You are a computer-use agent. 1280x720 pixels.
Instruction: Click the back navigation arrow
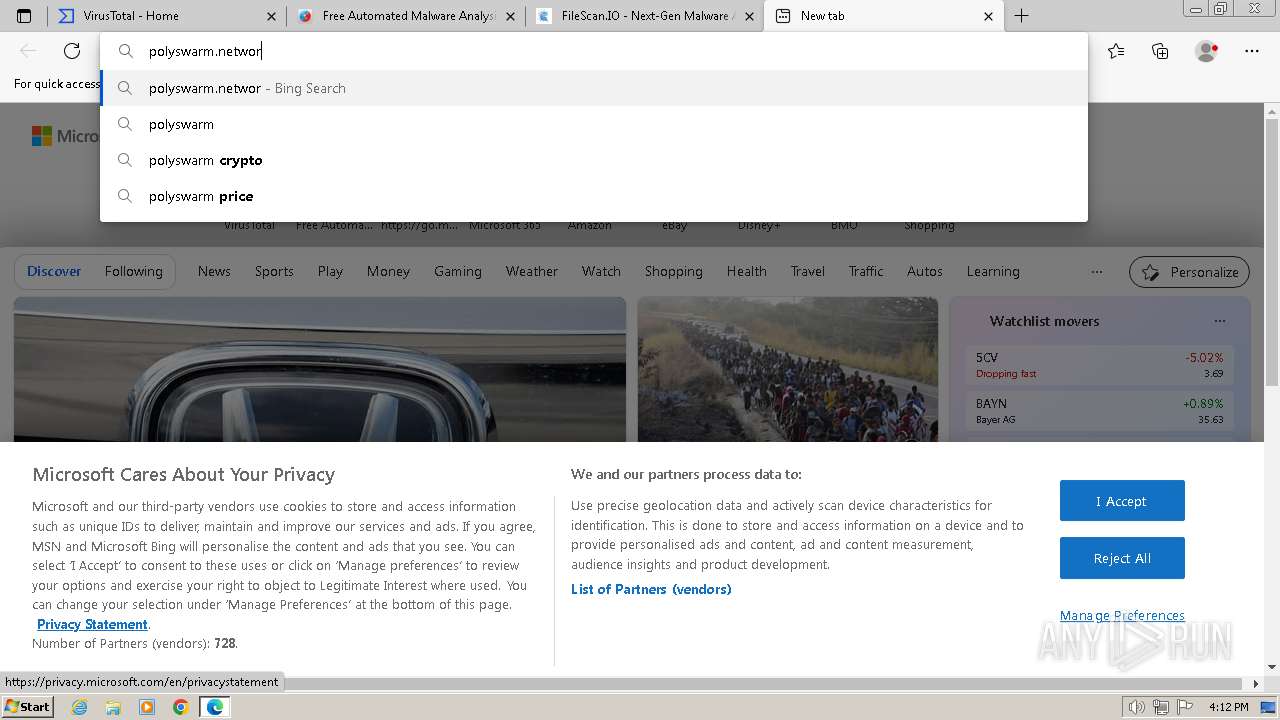tap(28, 51)
